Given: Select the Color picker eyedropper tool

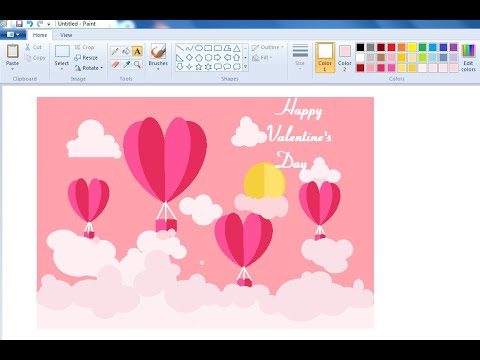Looking at the screenshot, I should [x=126, y=64].
